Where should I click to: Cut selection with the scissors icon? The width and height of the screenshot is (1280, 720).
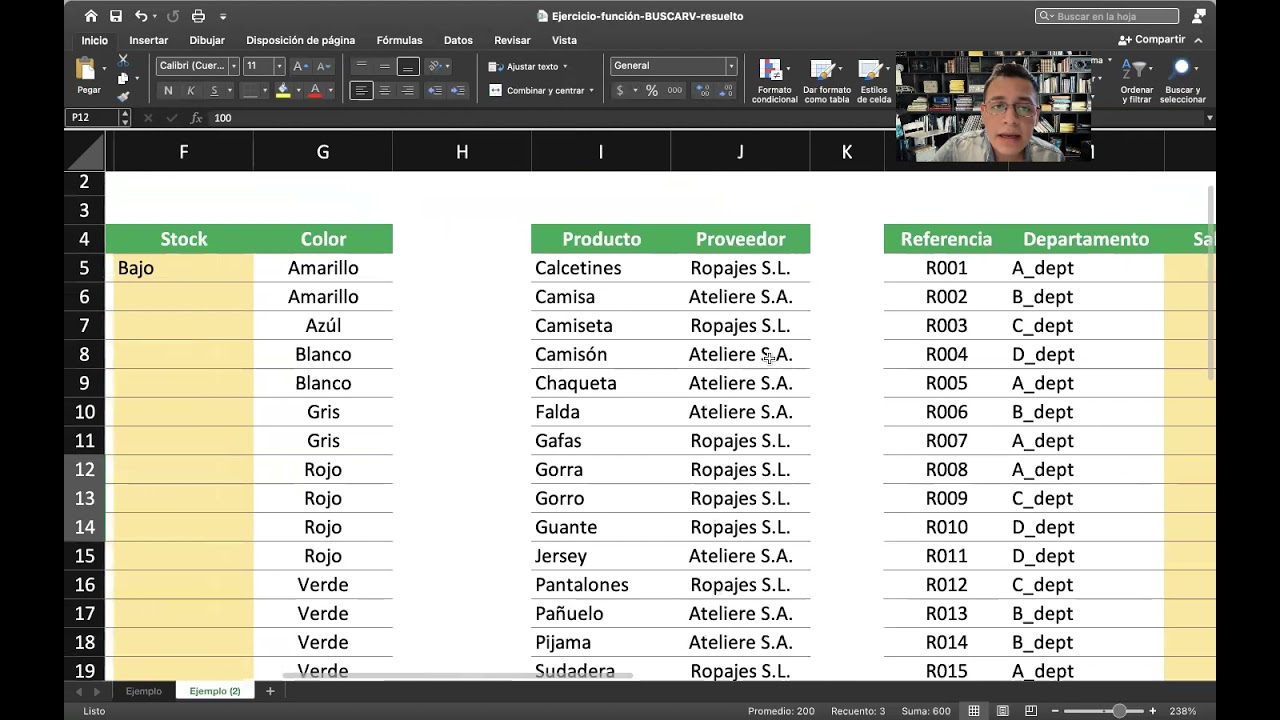tap(123, 60)
